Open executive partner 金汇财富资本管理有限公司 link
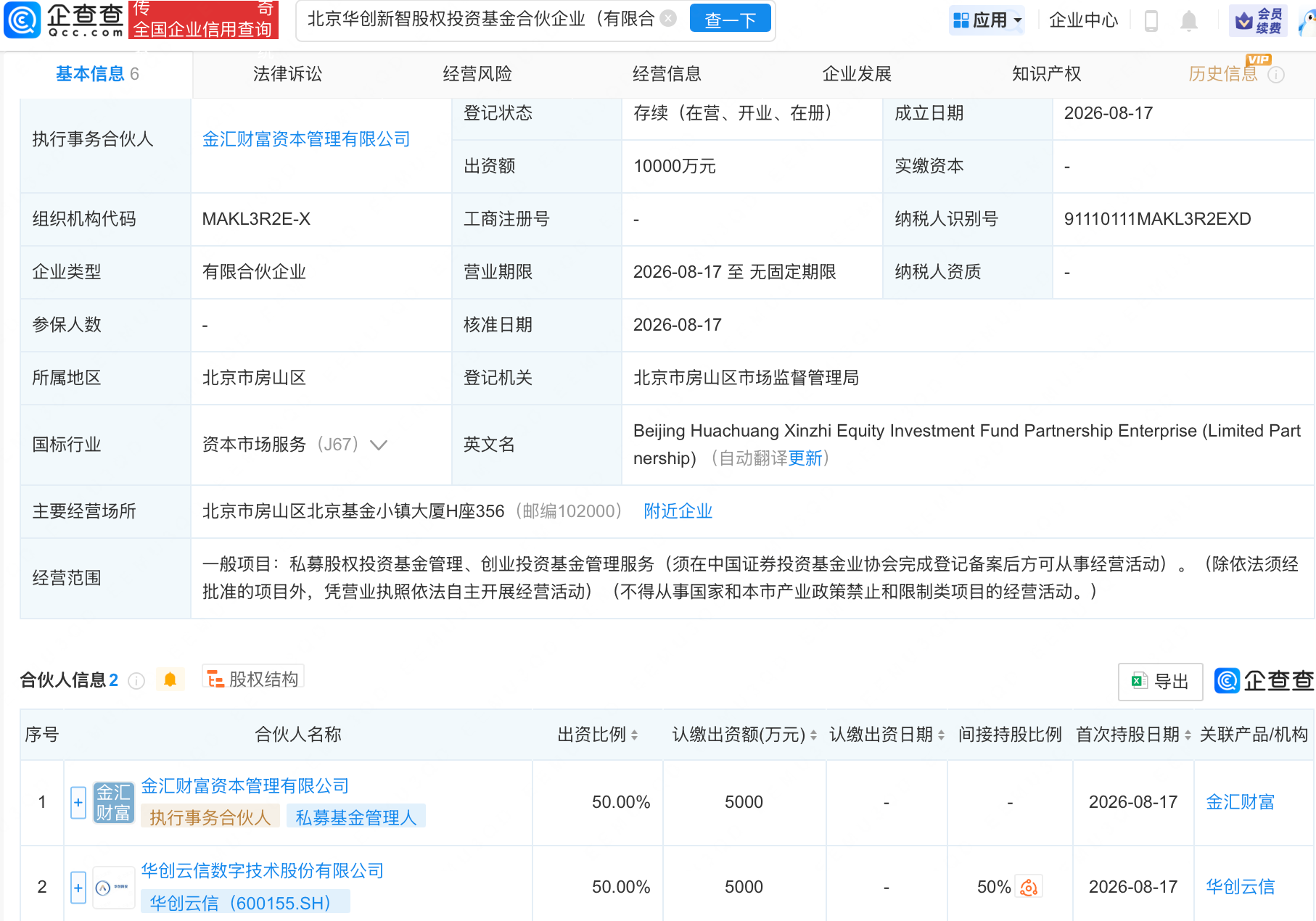 click(x=306, y=139)
